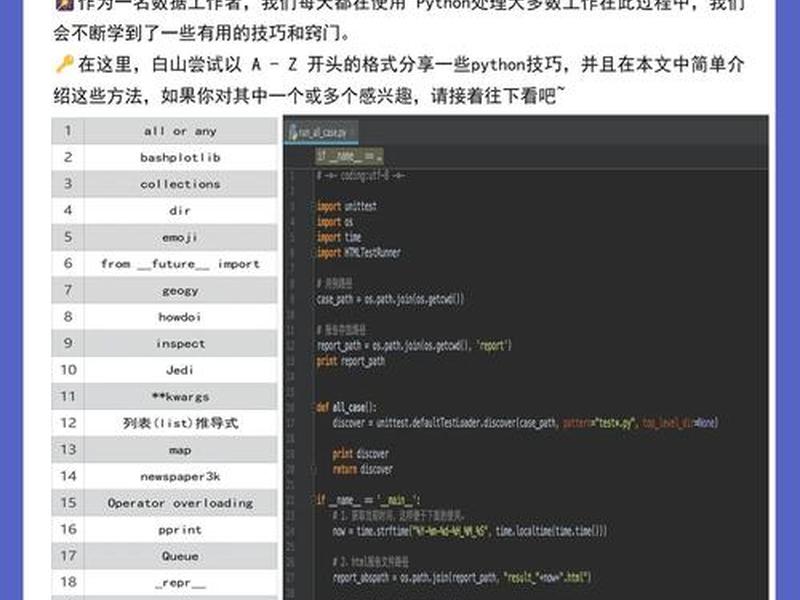Select the 'pprint' table cell
The width and height of the screenshot is (800, 600).
click(x=181, y=529)
